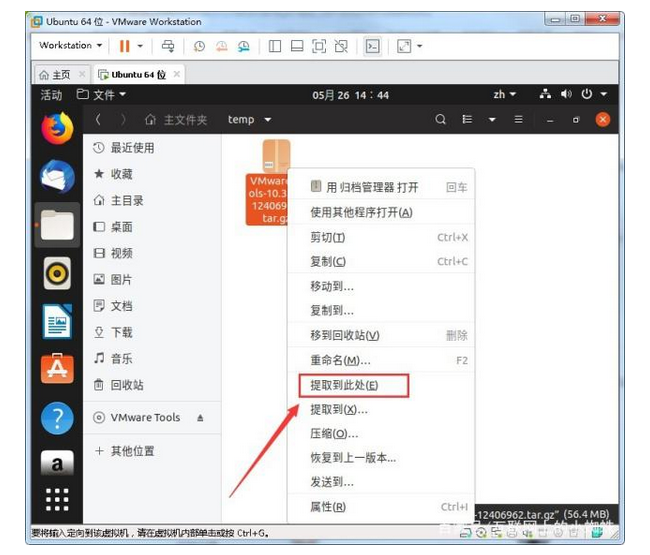The width and height of the screenshot is (650, 555).
Task: Launch Rhythmbox from the dock
Action: [57, 274]
